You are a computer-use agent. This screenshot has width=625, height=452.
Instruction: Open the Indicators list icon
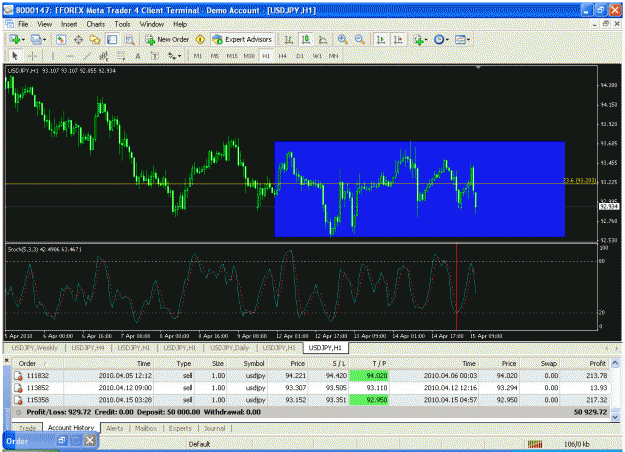pos(418,39)
